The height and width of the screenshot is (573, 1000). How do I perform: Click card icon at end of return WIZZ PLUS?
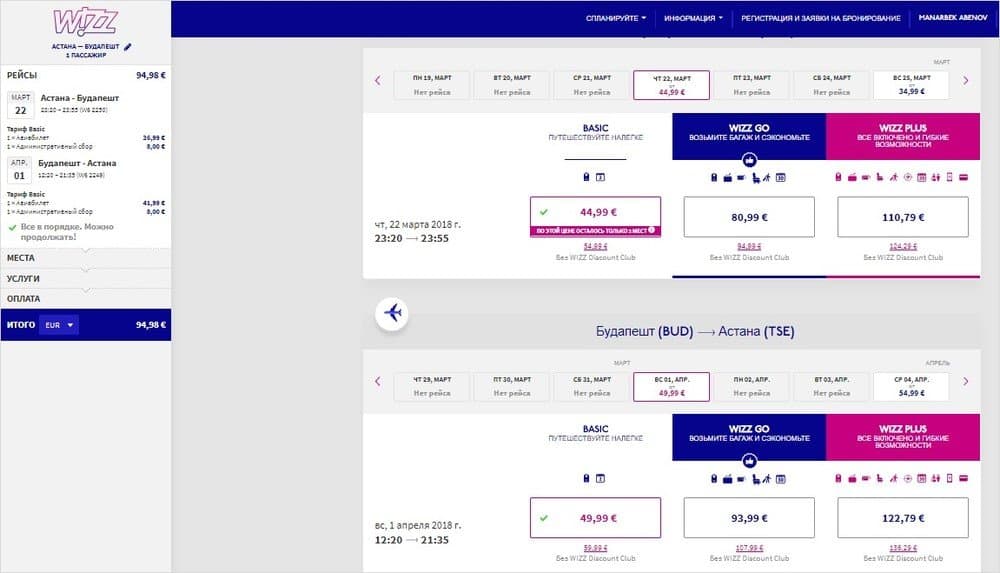[x=964, y=478]
